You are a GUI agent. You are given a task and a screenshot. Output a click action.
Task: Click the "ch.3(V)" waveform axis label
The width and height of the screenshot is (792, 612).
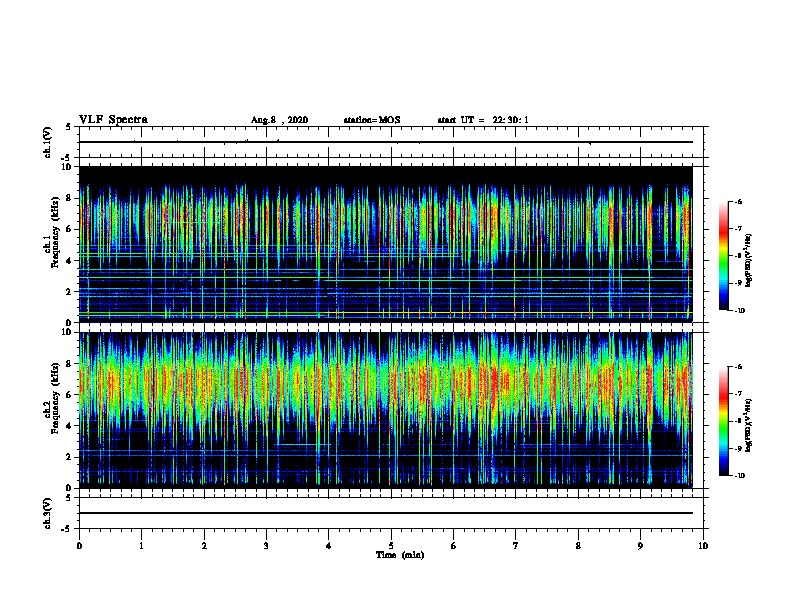(48, 513)
